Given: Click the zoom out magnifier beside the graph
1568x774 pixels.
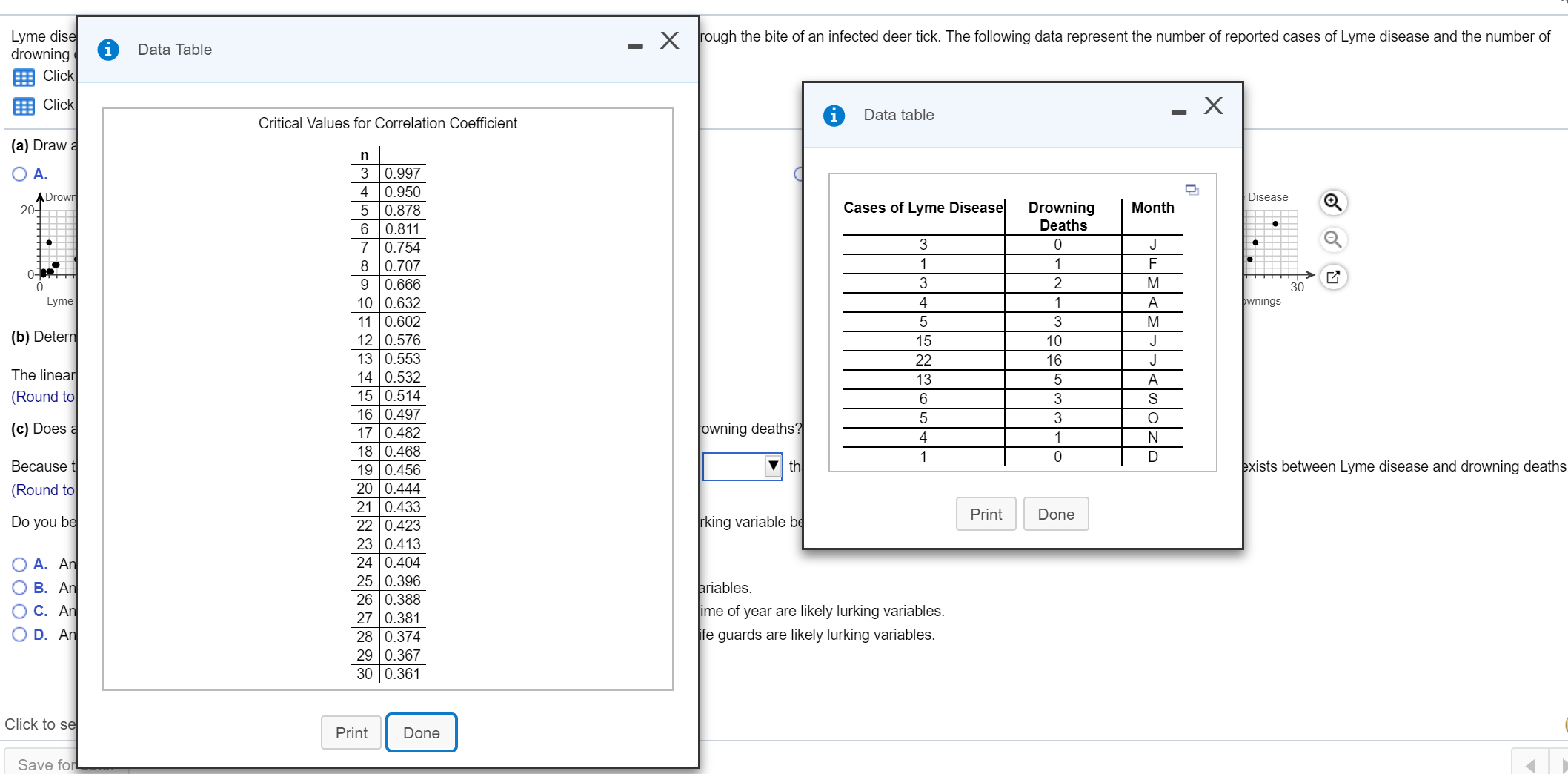Looking at the screenshot, I should (x=1332, y=239).
